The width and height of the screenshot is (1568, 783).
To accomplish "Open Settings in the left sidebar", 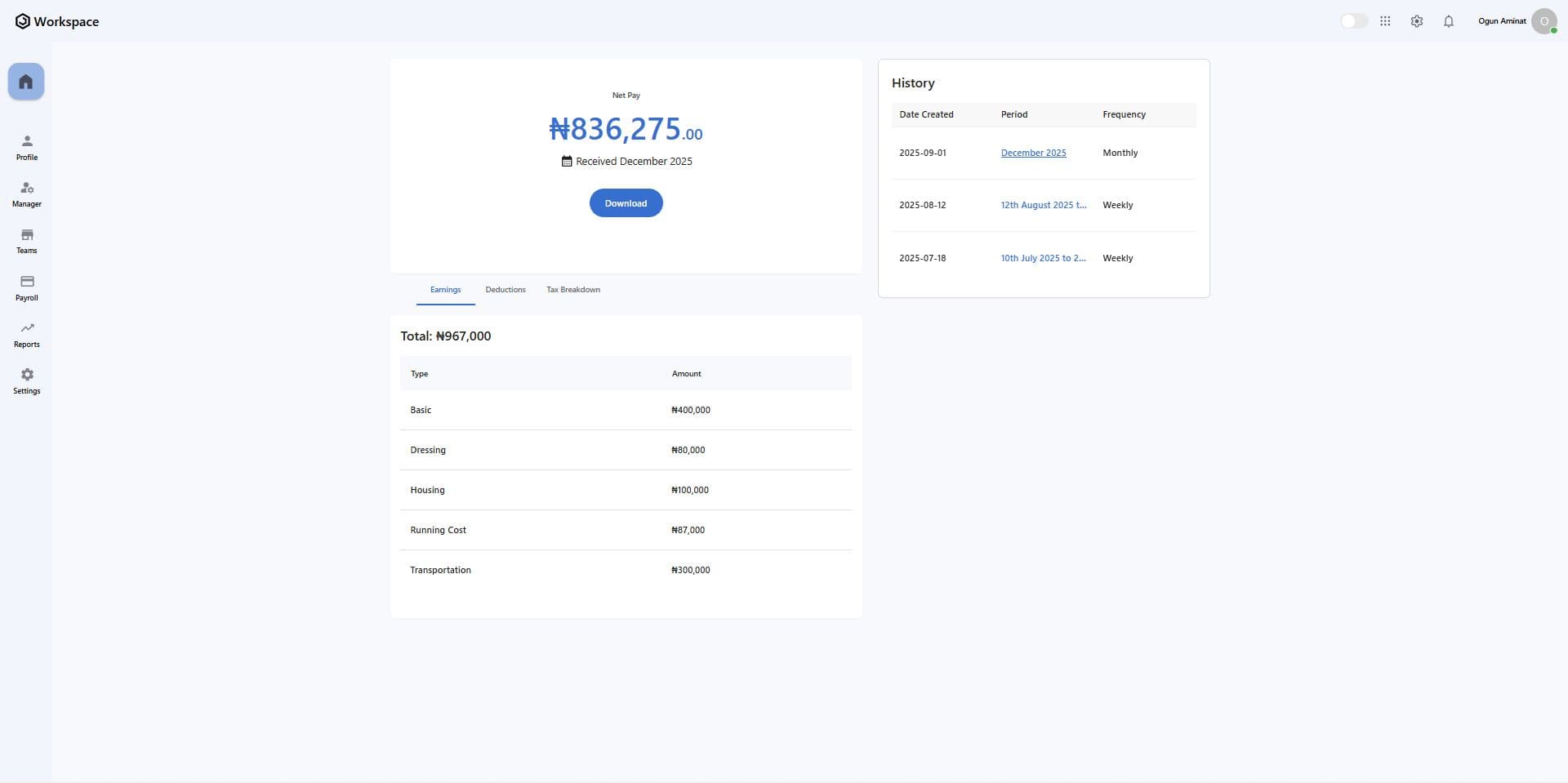I will coord(27,381).
